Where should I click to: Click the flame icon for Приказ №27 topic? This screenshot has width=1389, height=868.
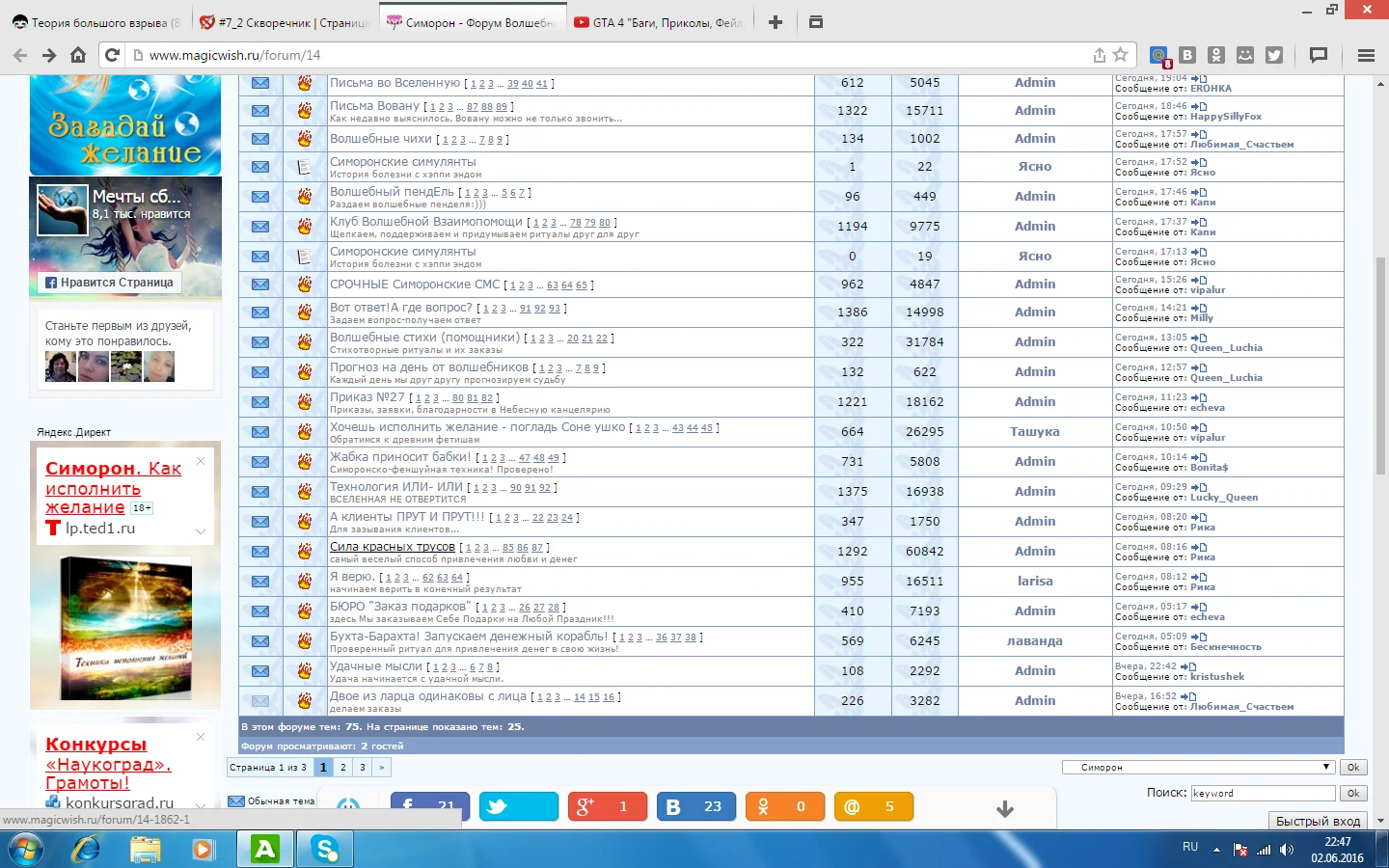point(304,401)
